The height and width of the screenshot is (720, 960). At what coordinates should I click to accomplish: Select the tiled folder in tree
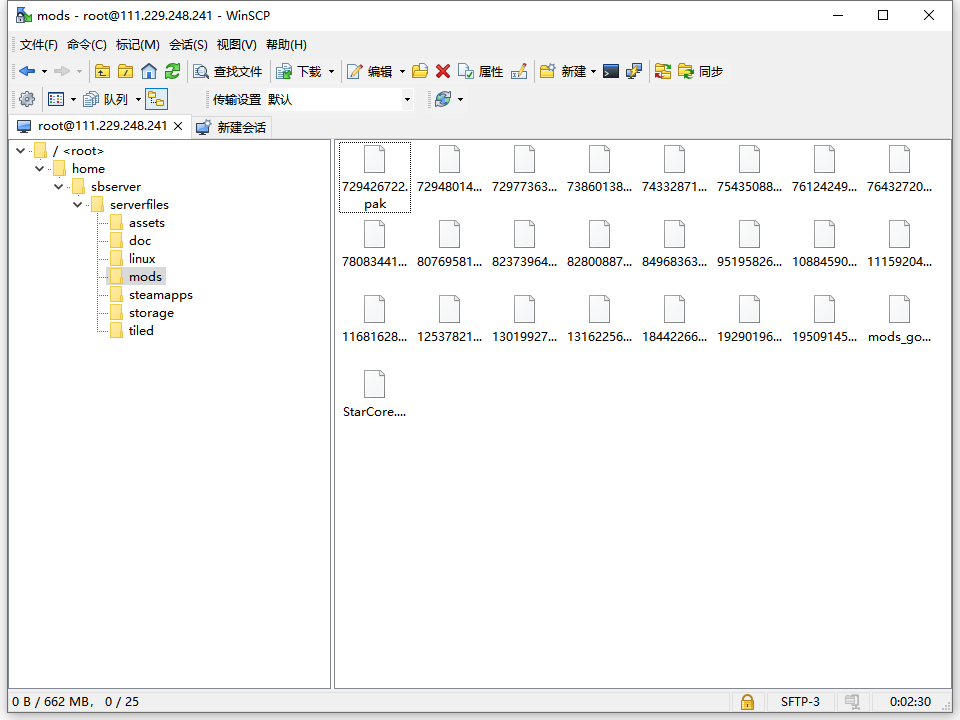(x=141, y=331)
